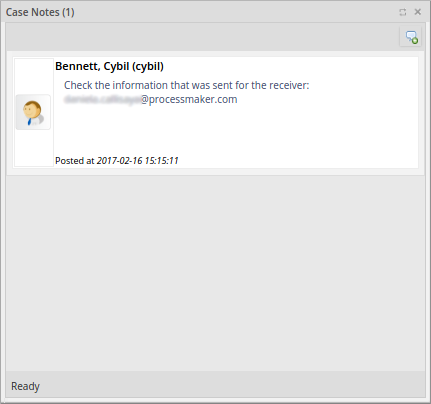Click the Ready status bar text
This screenshot has height=404, width=431.
point(25,386)
